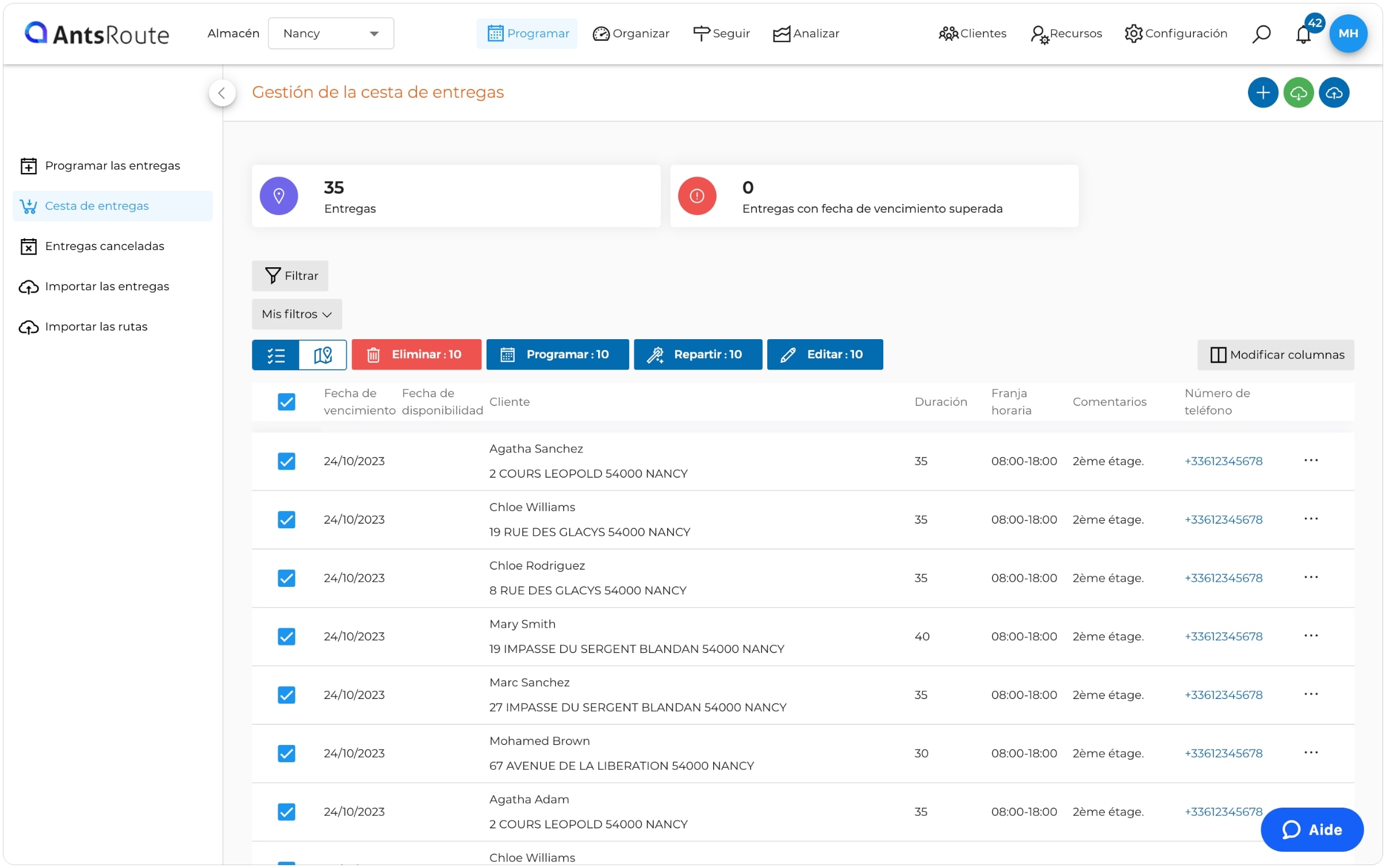Click Eliminar : 10 button
Screen dimensions: 1386x868
pos(416,355)
